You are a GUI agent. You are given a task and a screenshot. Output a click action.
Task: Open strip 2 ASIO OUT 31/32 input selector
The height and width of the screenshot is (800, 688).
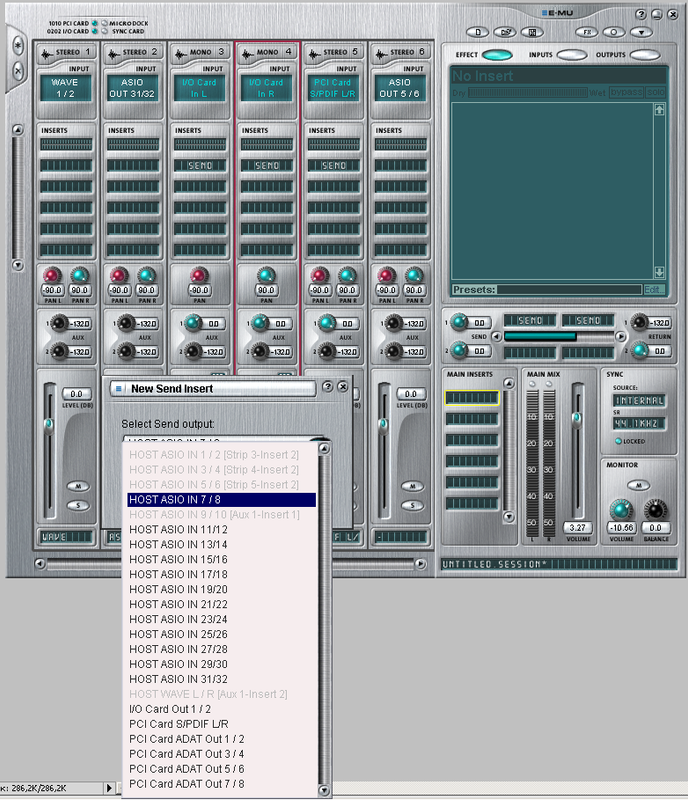132,88
